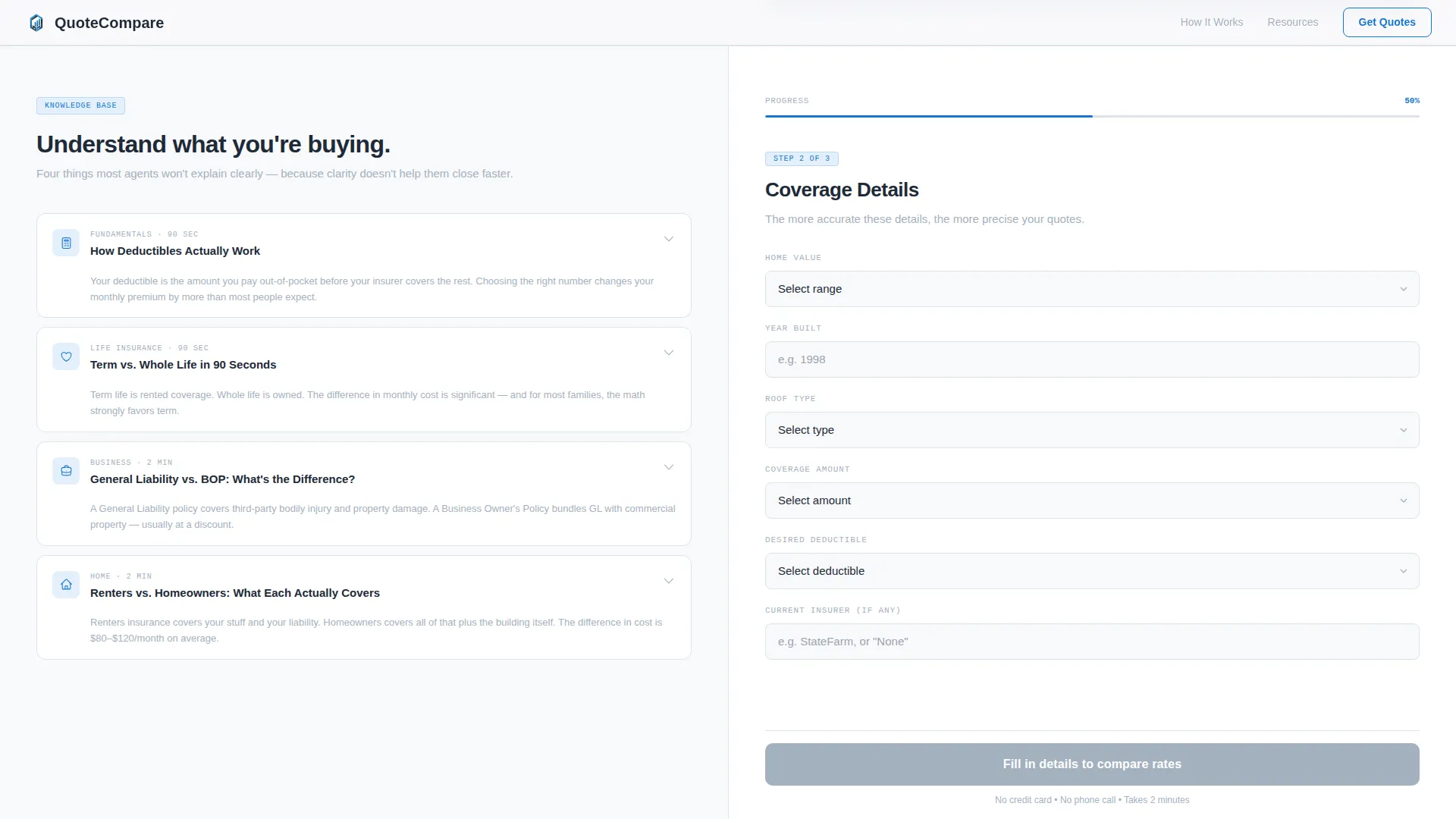The height and width of the screenshot is (819, 1456).
Task: Click the QuoteCompare shield logo icon
Action: 36,23
